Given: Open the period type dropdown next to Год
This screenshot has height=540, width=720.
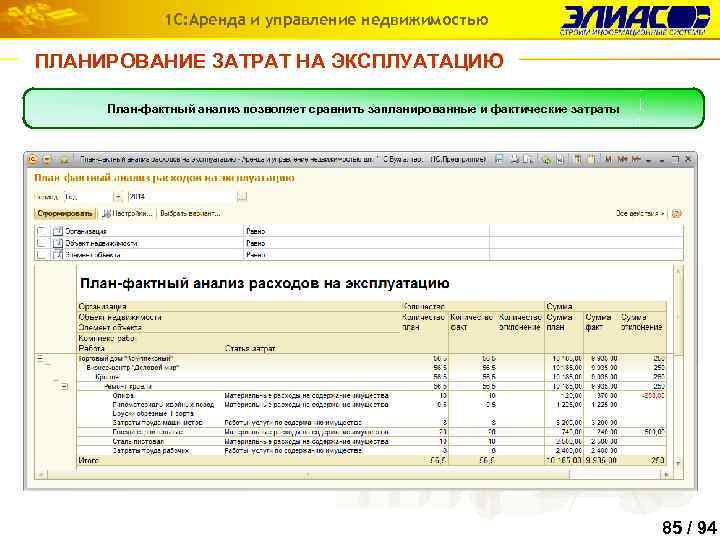Looking at the screenshot, I should coord(118,197).
